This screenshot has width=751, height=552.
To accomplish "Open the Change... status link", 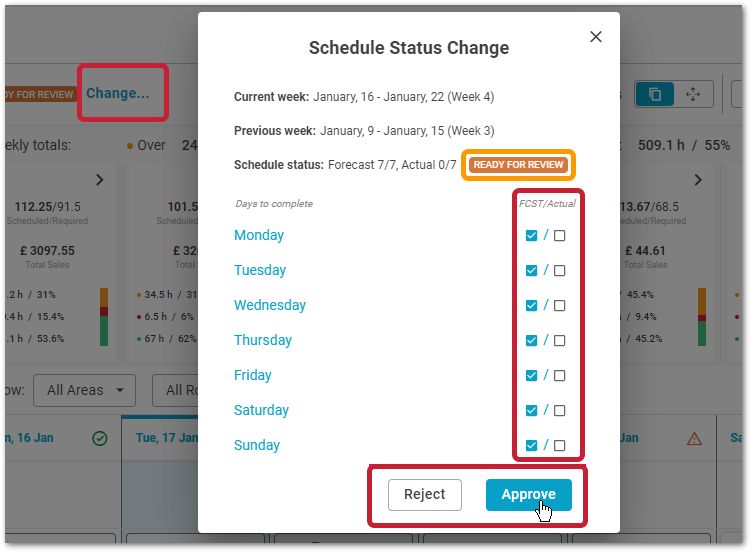I will click(118, 93).
